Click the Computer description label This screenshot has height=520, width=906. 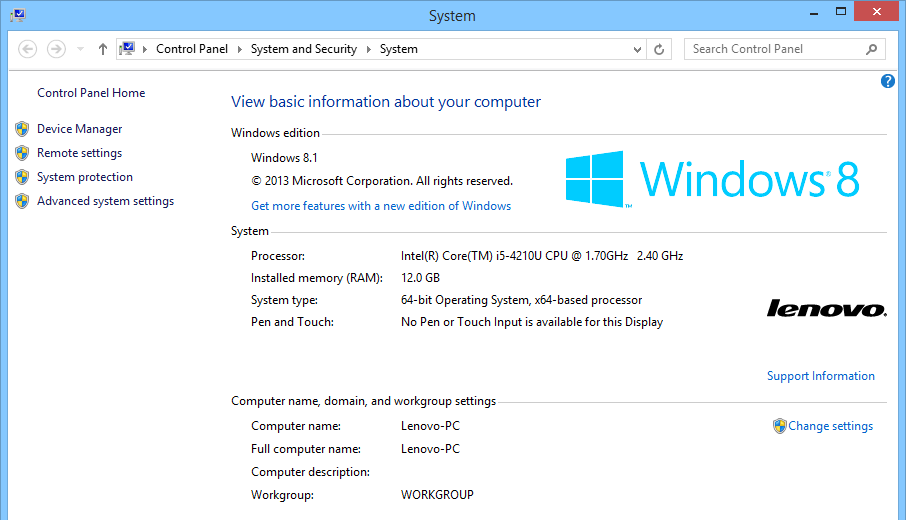tap(310, 472)
